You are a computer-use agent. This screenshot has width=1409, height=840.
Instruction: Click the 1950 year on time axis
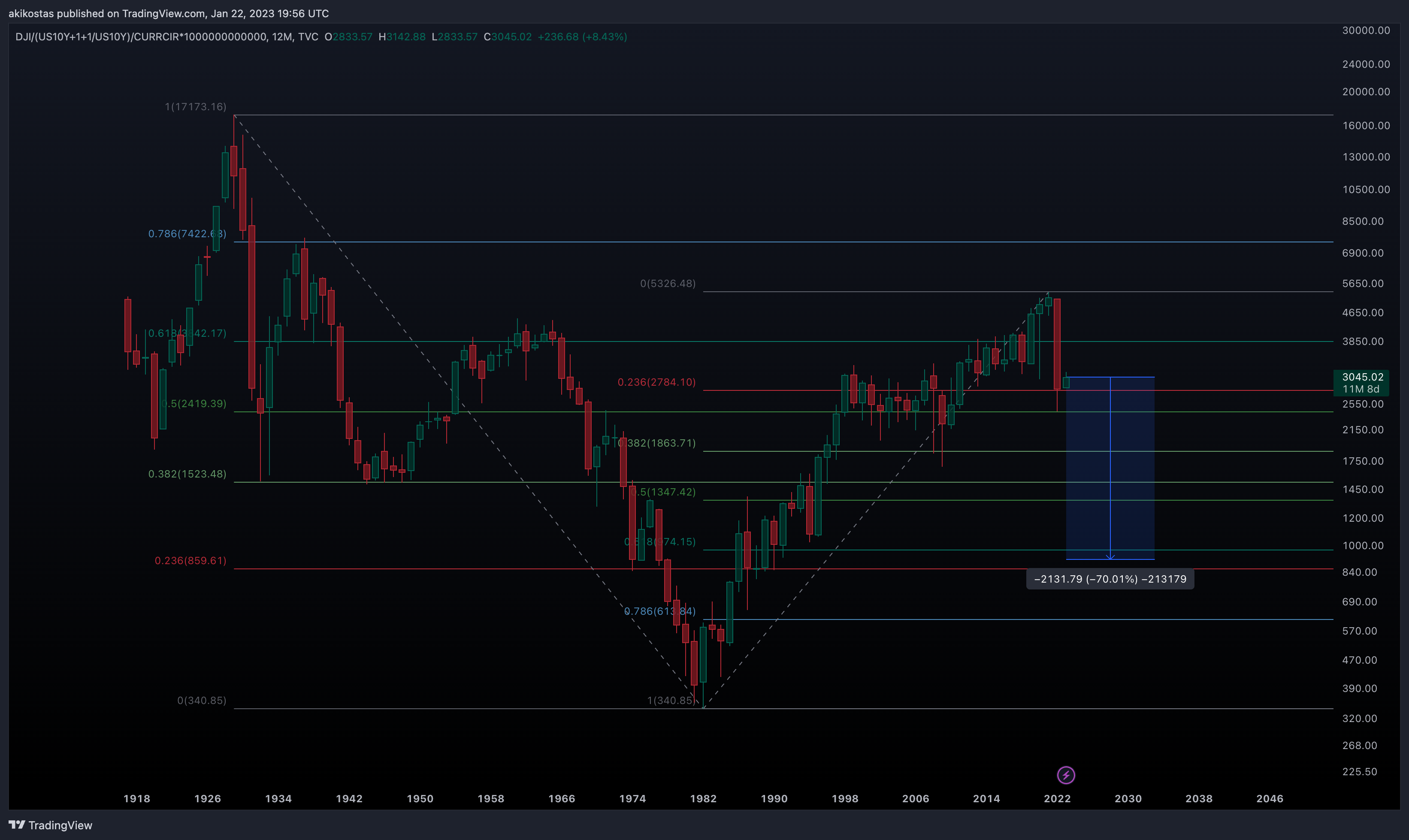click(x=420, y=798)
